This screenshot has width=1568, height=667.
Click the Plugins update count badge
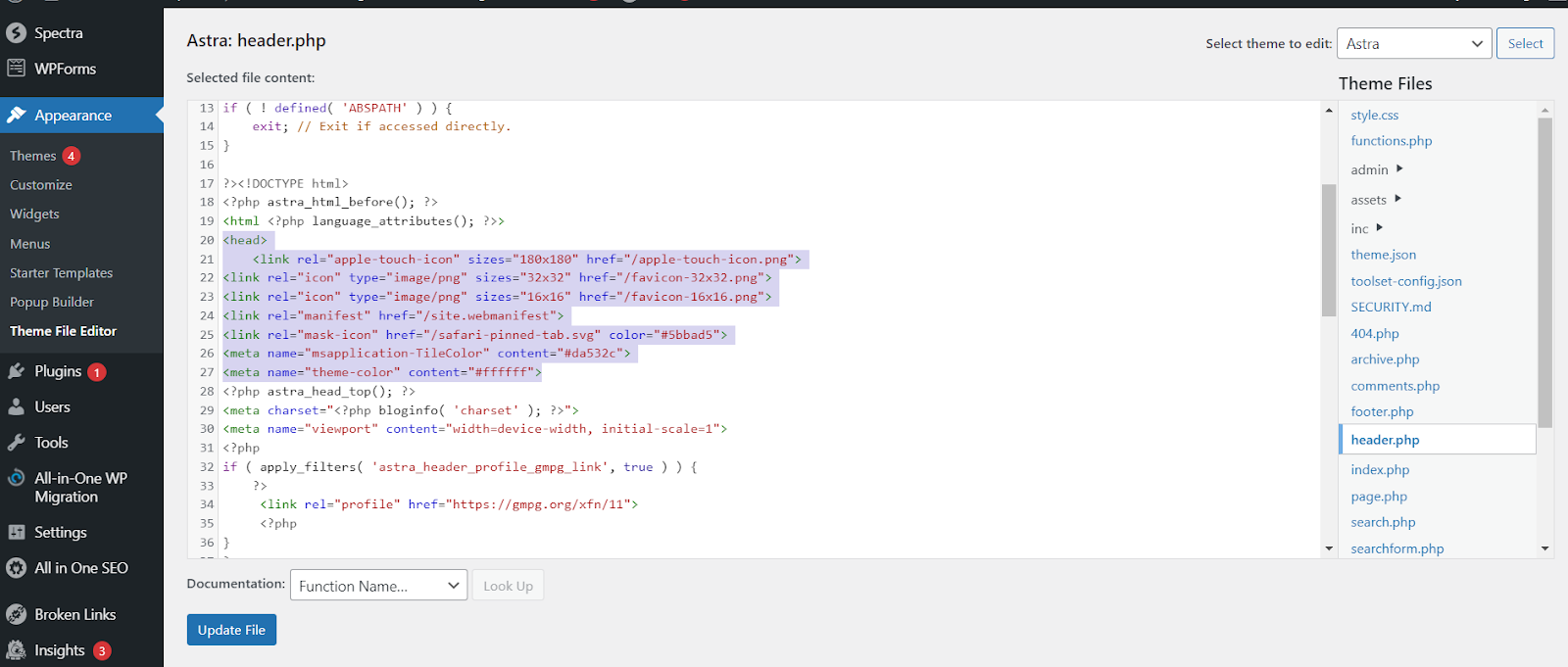[x=97, y=372]
